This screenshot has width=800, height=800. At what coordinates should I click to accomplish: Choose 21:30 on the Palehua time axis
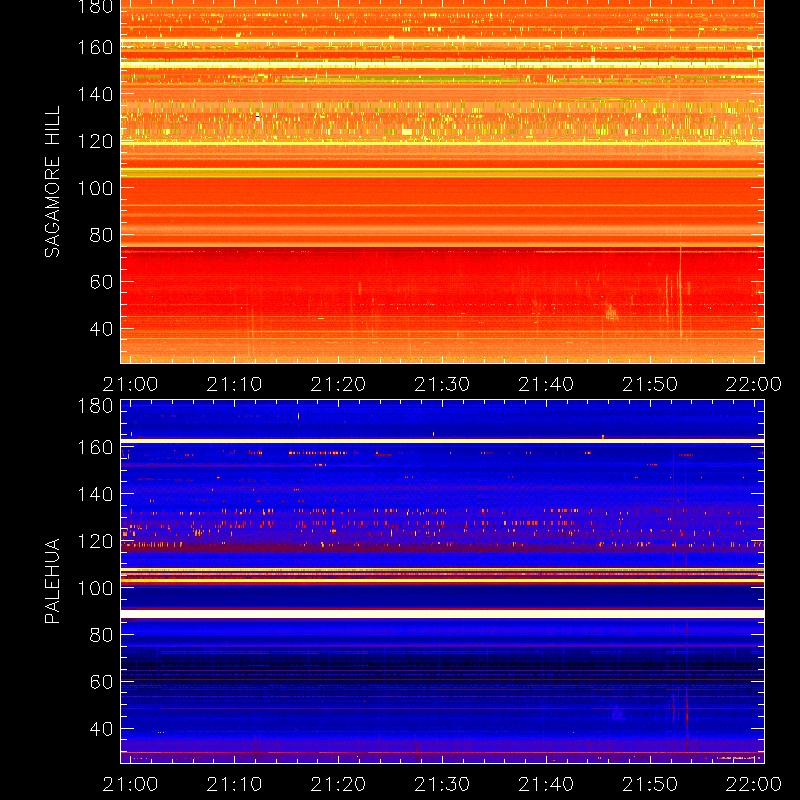pyautogui.click(x=442, y=784)
